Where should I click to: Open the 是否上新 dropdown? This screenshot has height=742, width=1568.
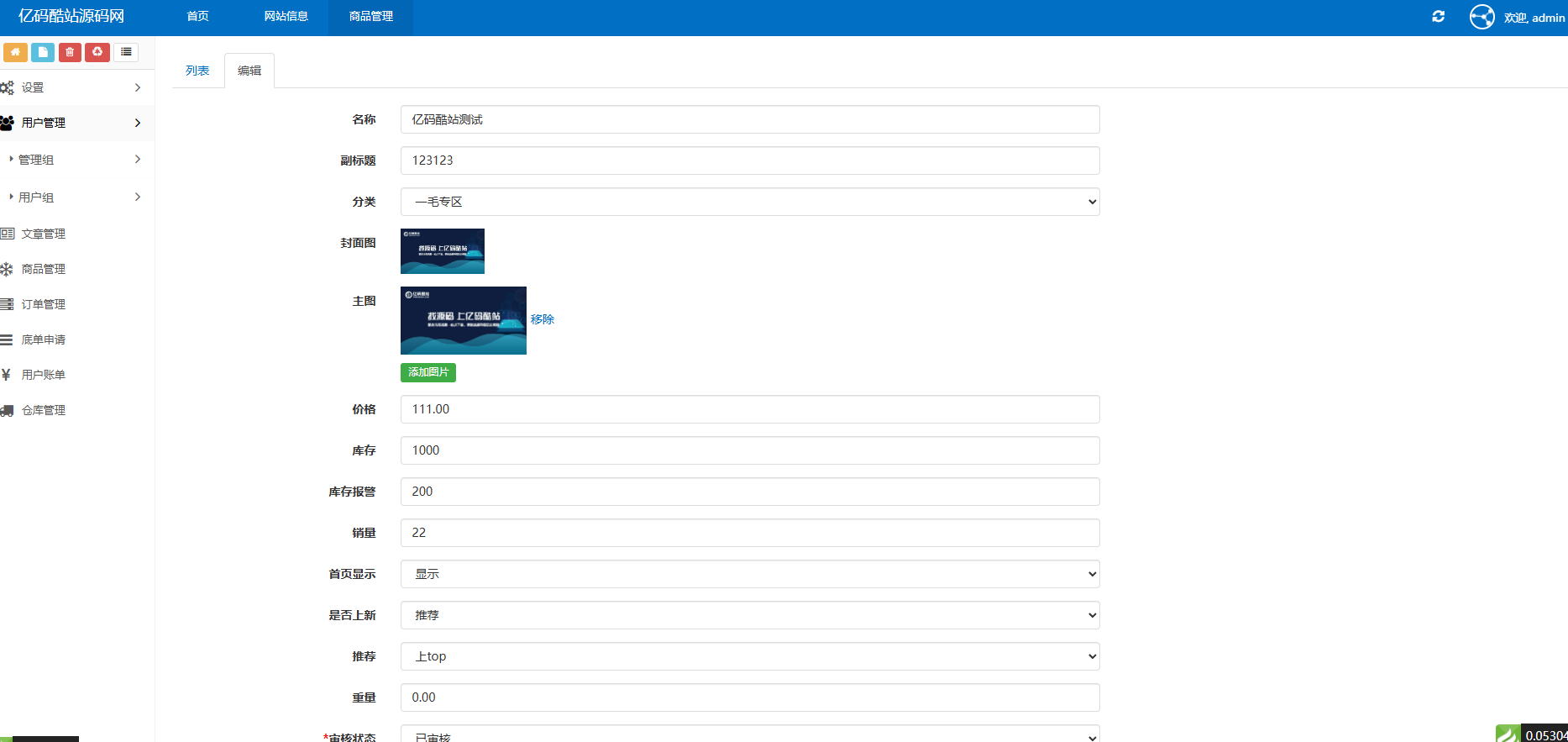(749, 615)
